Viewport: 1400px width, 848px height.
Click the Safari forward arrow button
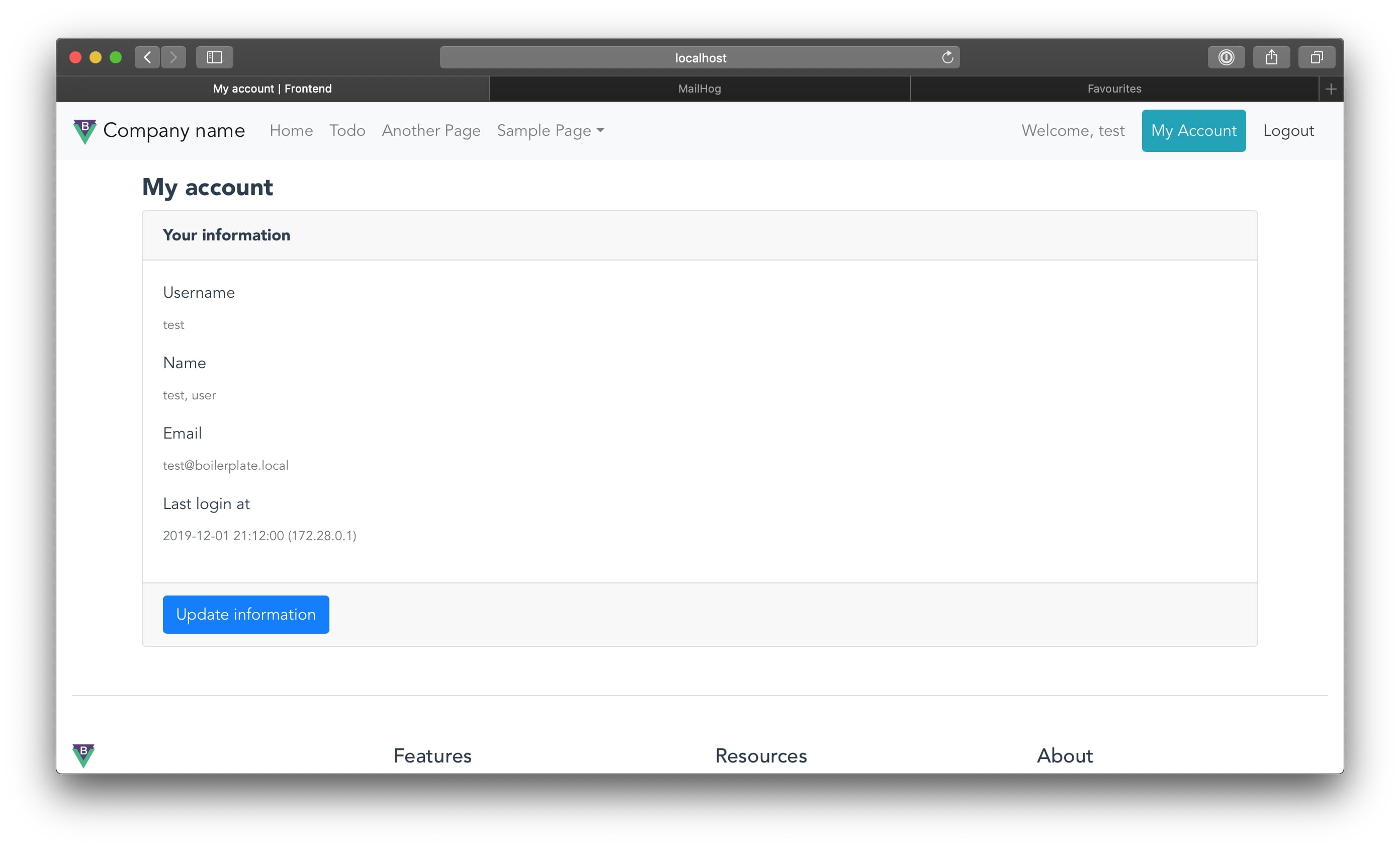173,57
